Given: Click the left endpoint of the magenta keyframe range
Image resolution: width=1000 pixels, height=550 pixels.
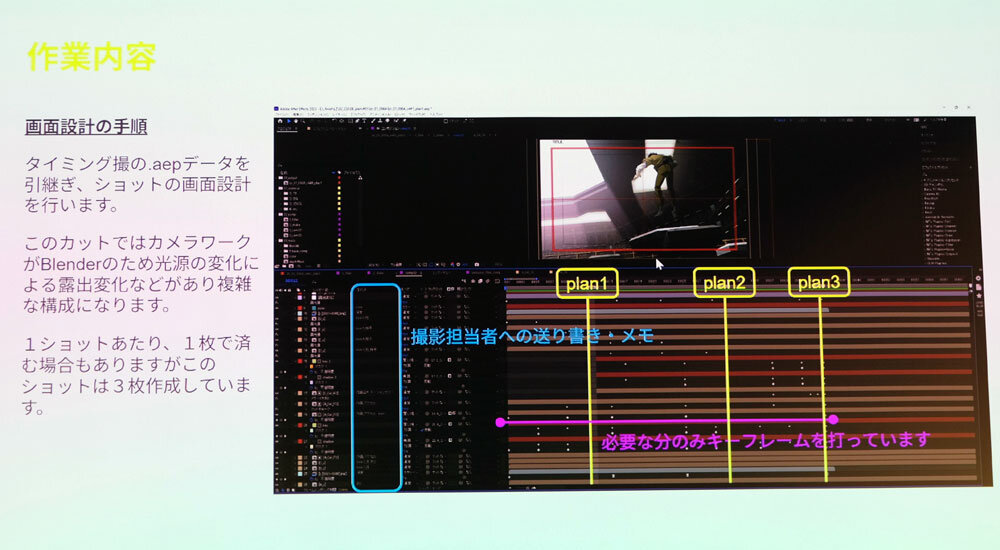Looking at the screenshot, I should click(x=500, y=422).
